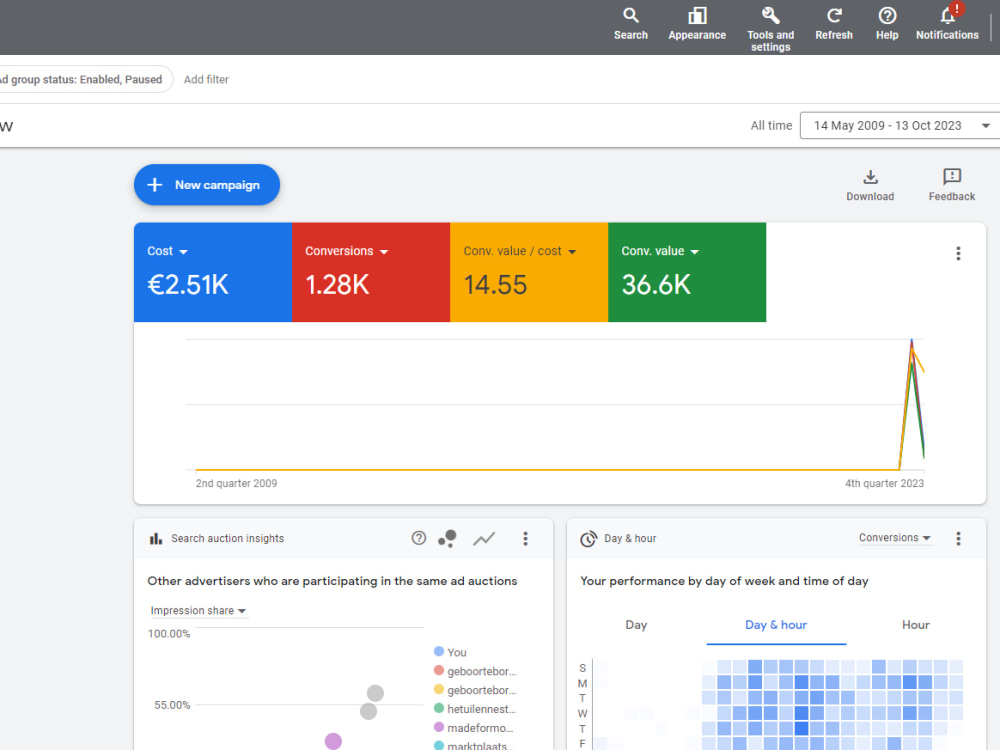This screenshot has height=750, width=1000.
Task: Open Appearance settings
Action: 696,16
